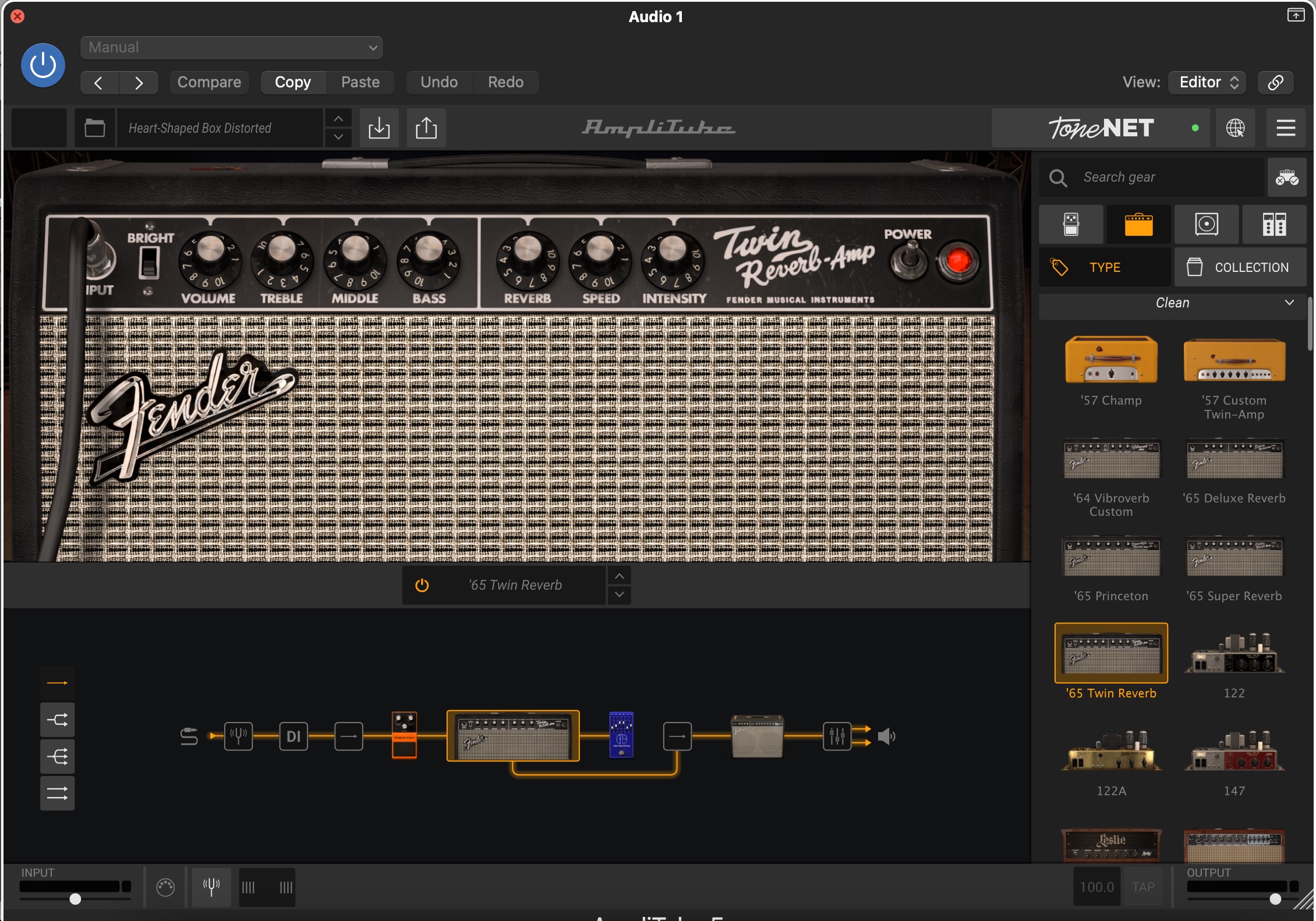Viewport: 1316px width, 921px height.
Task: Open the Manual preset dropdown
Action: coord(232,48)
